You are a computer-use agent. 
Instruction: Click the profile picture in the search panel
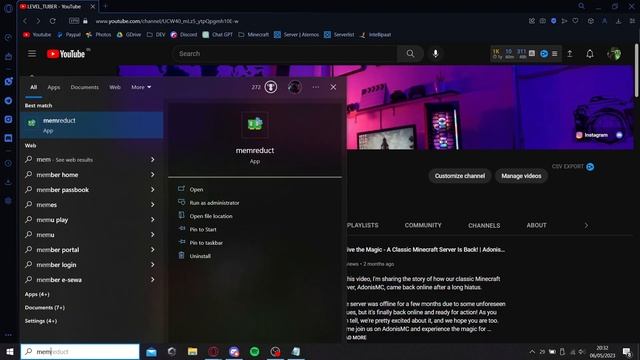[295, 87]
